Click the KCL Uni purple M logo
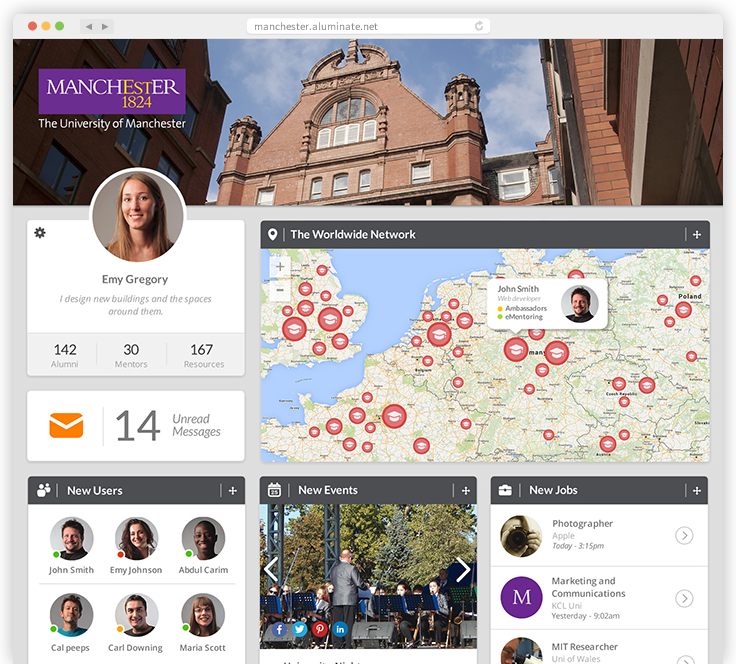Image resolution: width=736 pixels, height=664 pixels. coord(521,597)
